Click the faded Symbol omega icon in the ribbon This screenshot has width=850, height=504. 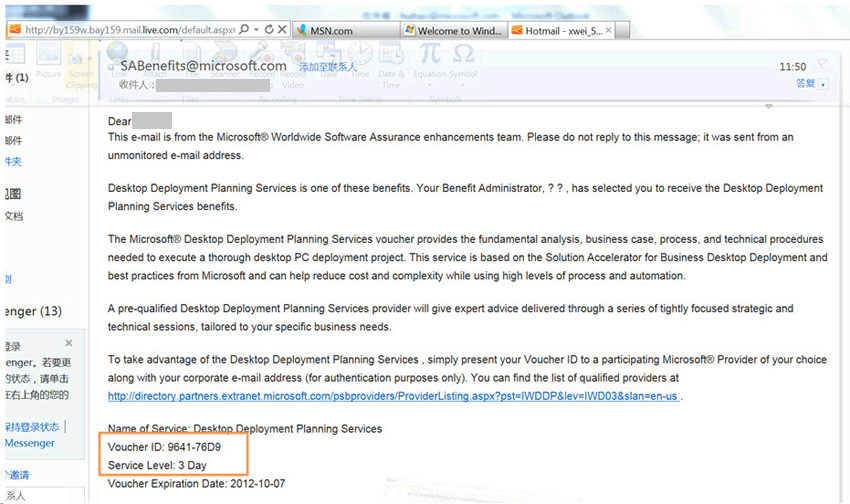(x=463, y=53)
